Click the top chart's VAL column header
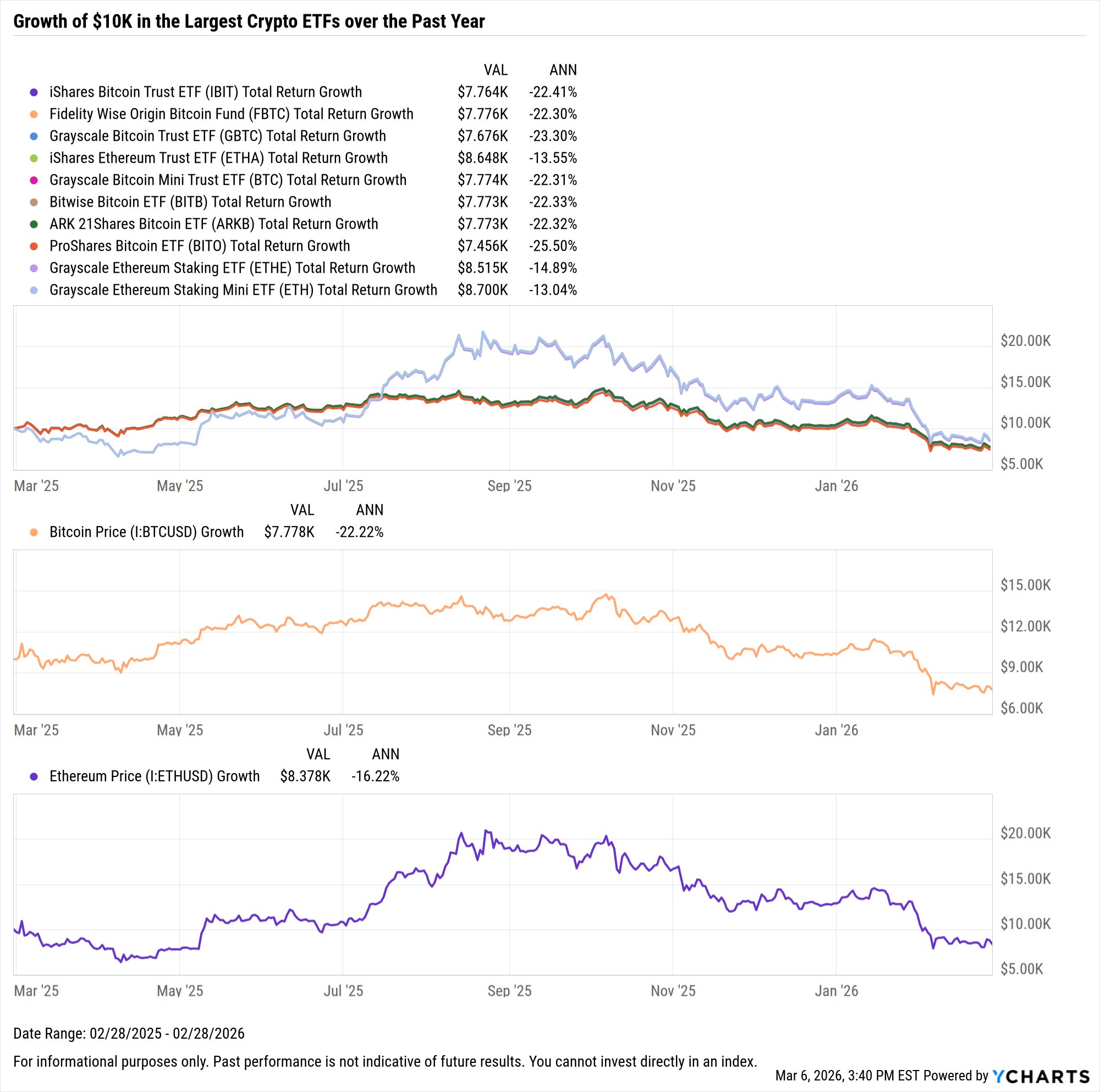This screenshot has width=1100, height=1092. pos(496,70)
